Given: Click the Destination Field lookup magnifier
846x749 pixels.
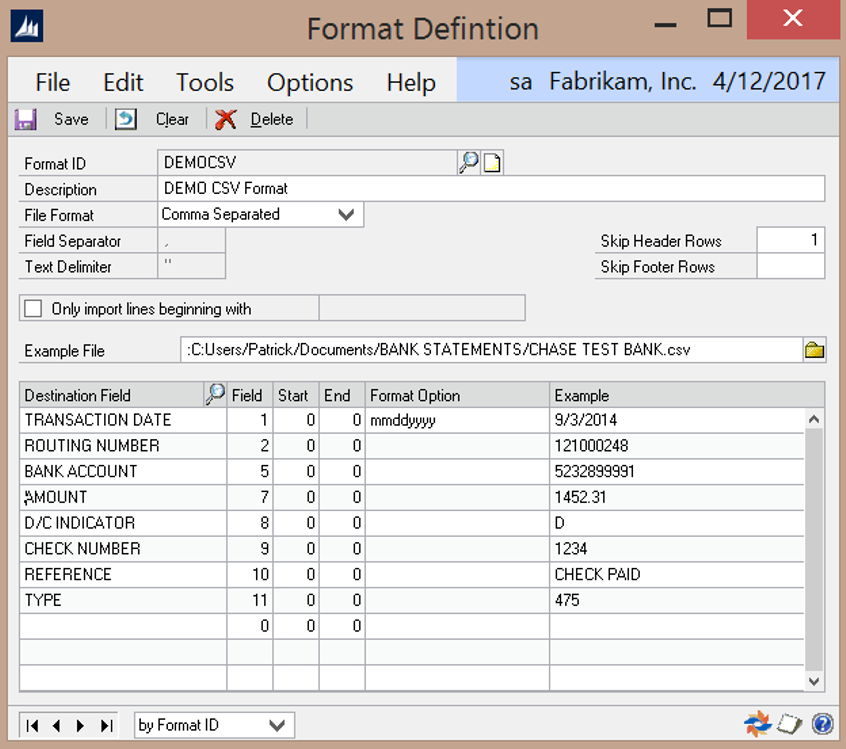Looking at the screenshot, I should pyautogui.click(x=214, y=395).
